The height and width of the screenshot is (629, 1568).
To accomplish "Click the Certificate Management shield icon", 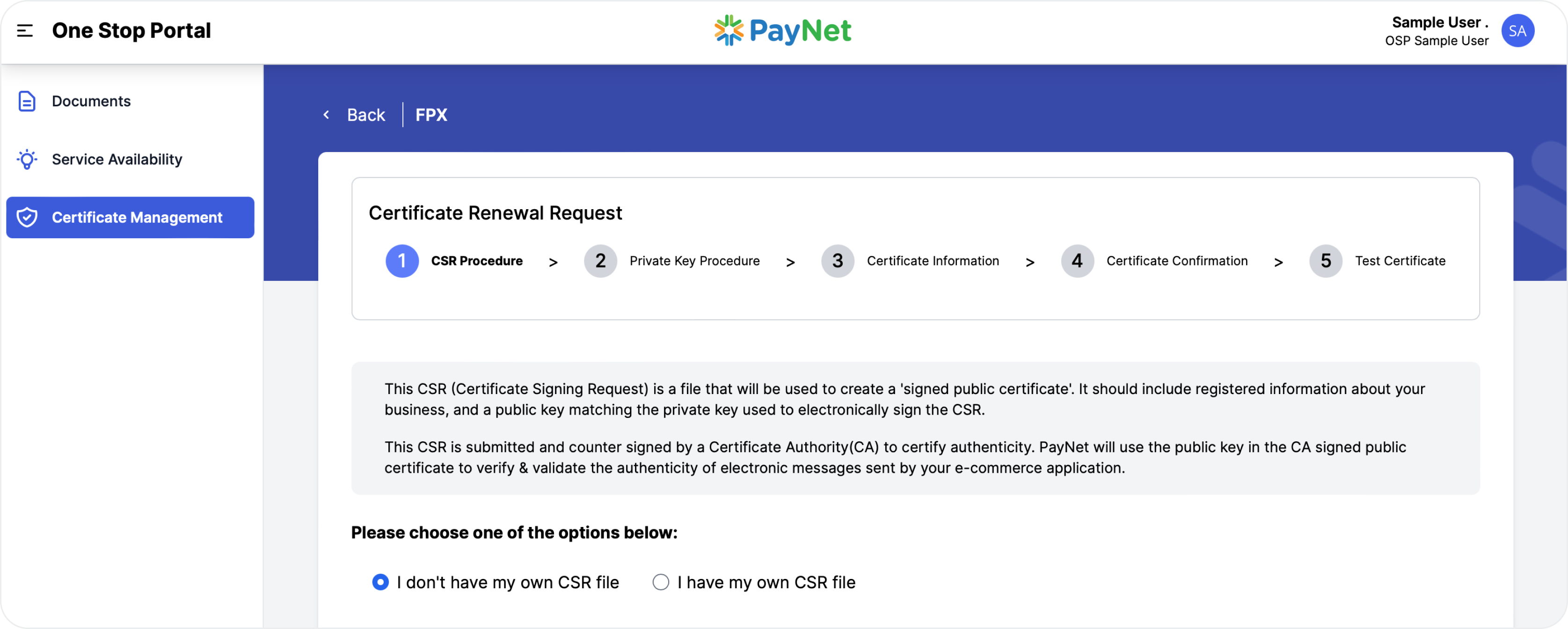I will pyautogui.click(x=27, y=217).
